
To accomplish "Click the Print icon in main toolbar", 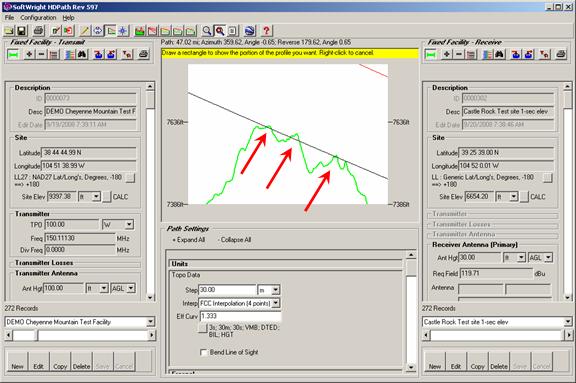I will coord(38,31).
